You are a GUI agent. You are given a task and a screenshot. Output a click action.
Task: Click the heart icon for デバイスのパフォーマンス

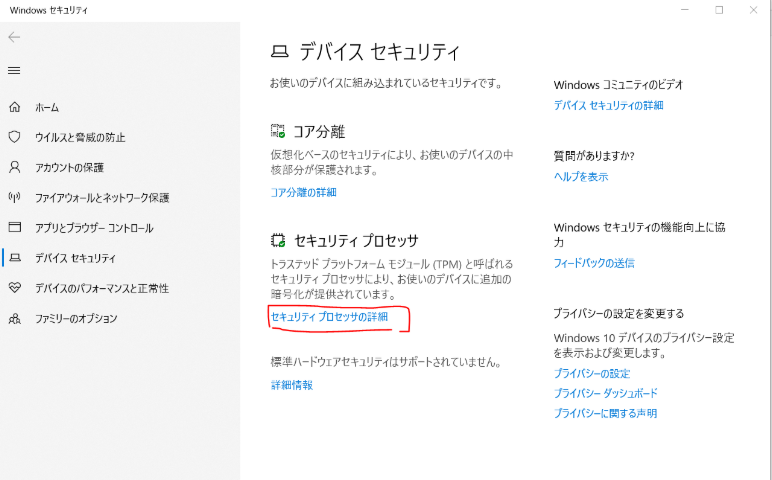point(15,288)
